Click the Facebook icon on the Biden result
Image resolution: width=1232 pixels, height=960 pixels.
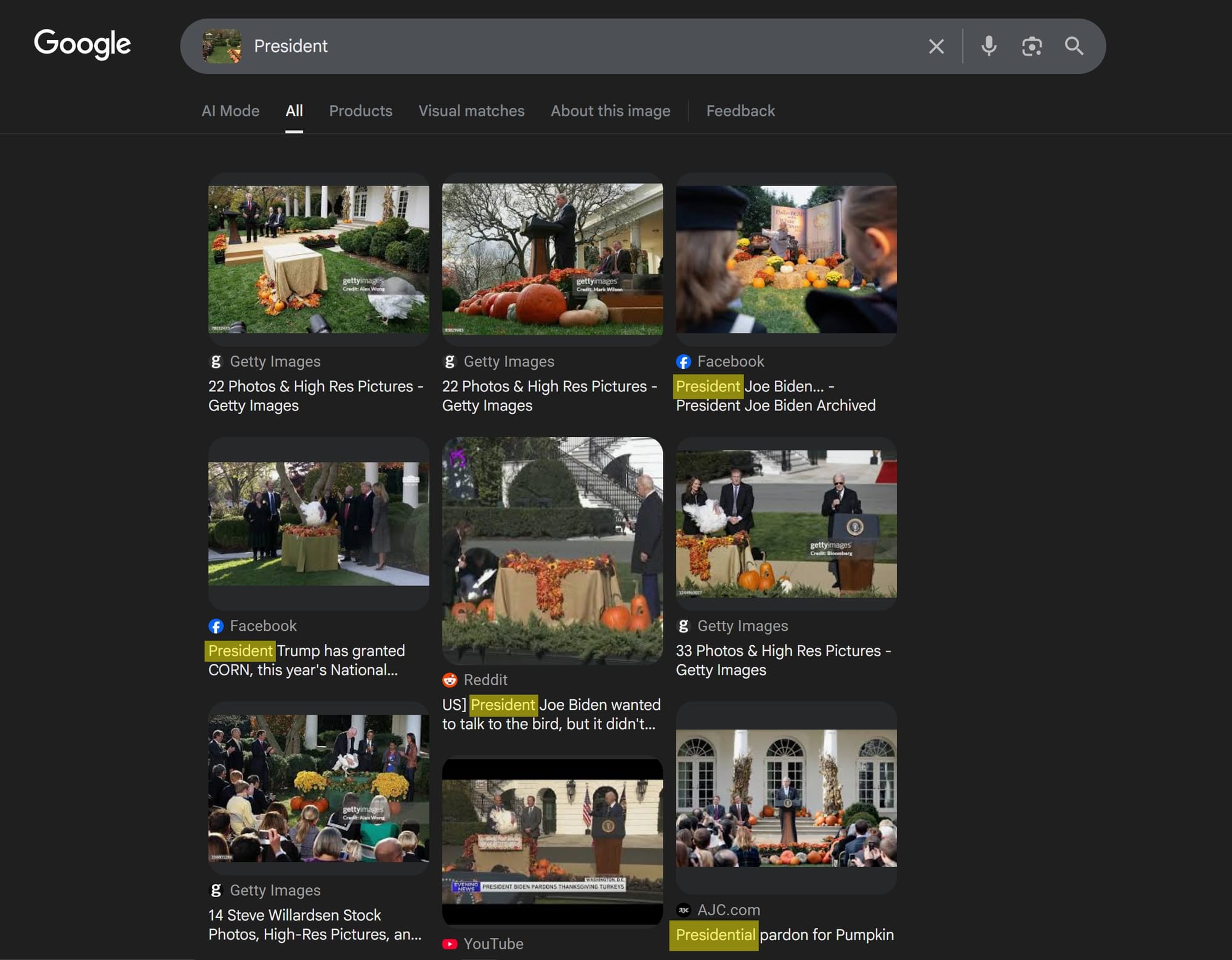[x=684, y=362]
